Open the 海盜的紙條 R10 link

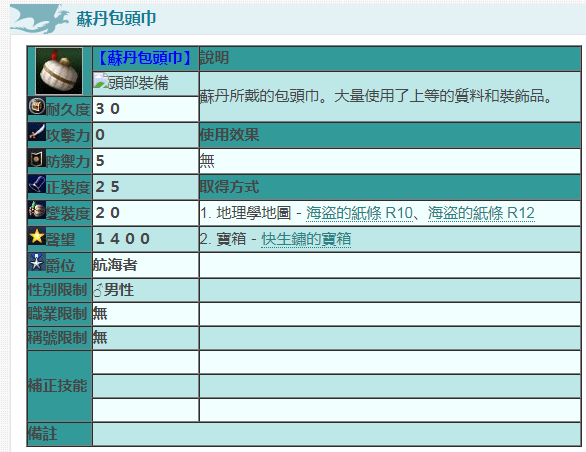coord(359,213)
